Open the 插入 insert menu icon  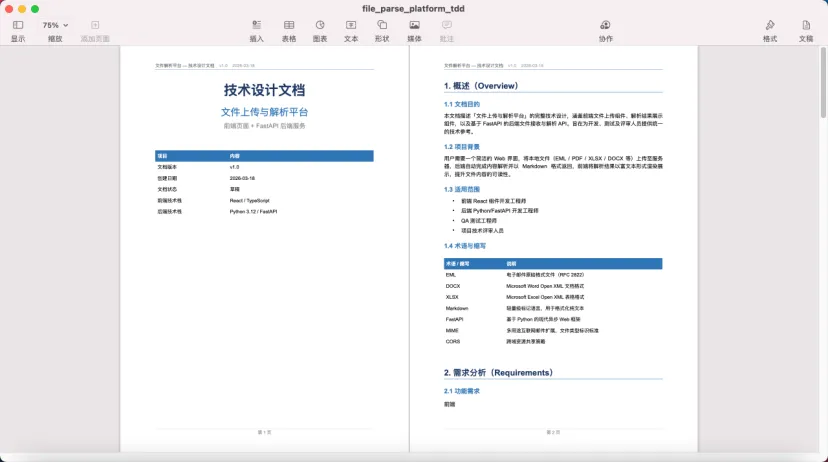[257, 25]
